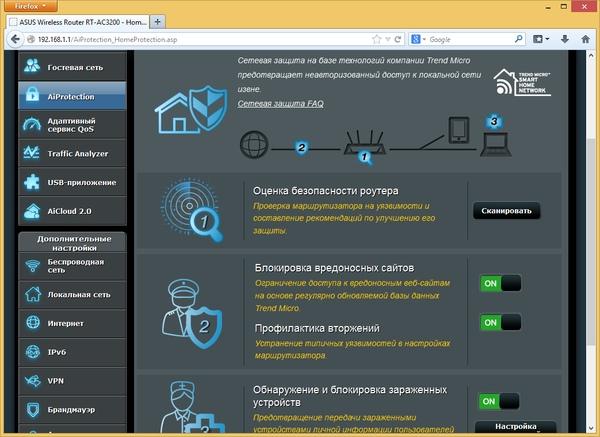Open the Сетевая защита FAQ link
This screenshot has height=437, width=600.
(x=280, y=104)
